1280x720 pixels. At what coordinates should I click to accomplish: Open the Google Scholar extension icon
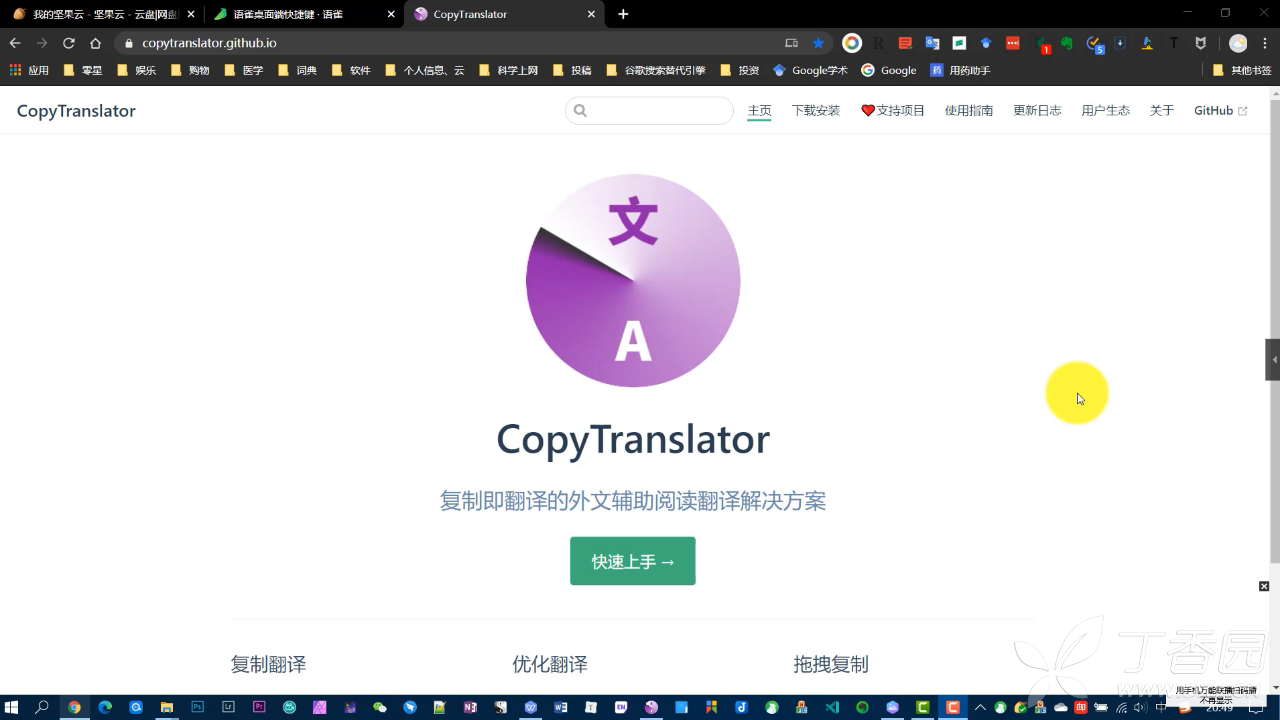tap(986, 43)
